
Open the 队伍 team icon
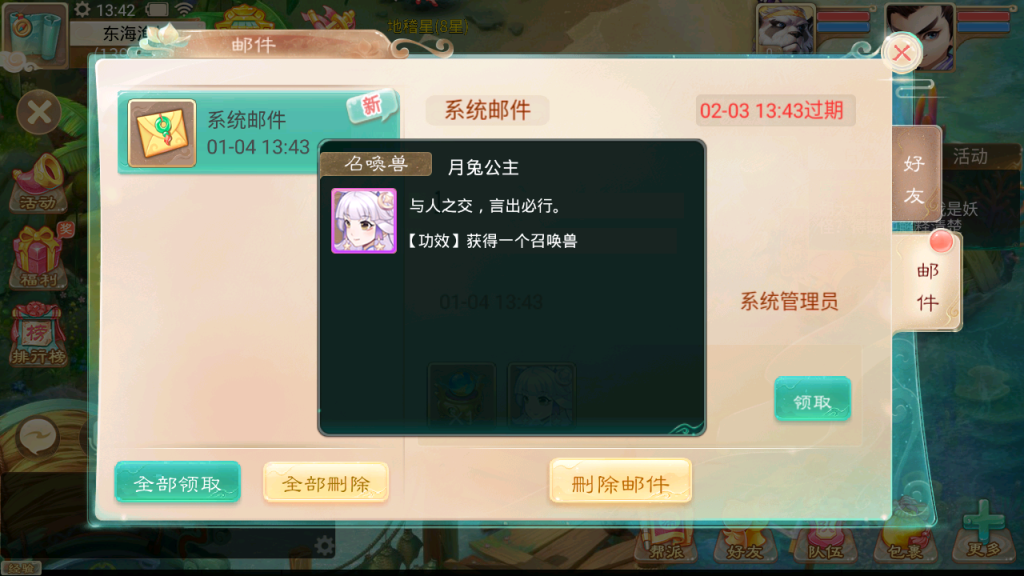825,542
